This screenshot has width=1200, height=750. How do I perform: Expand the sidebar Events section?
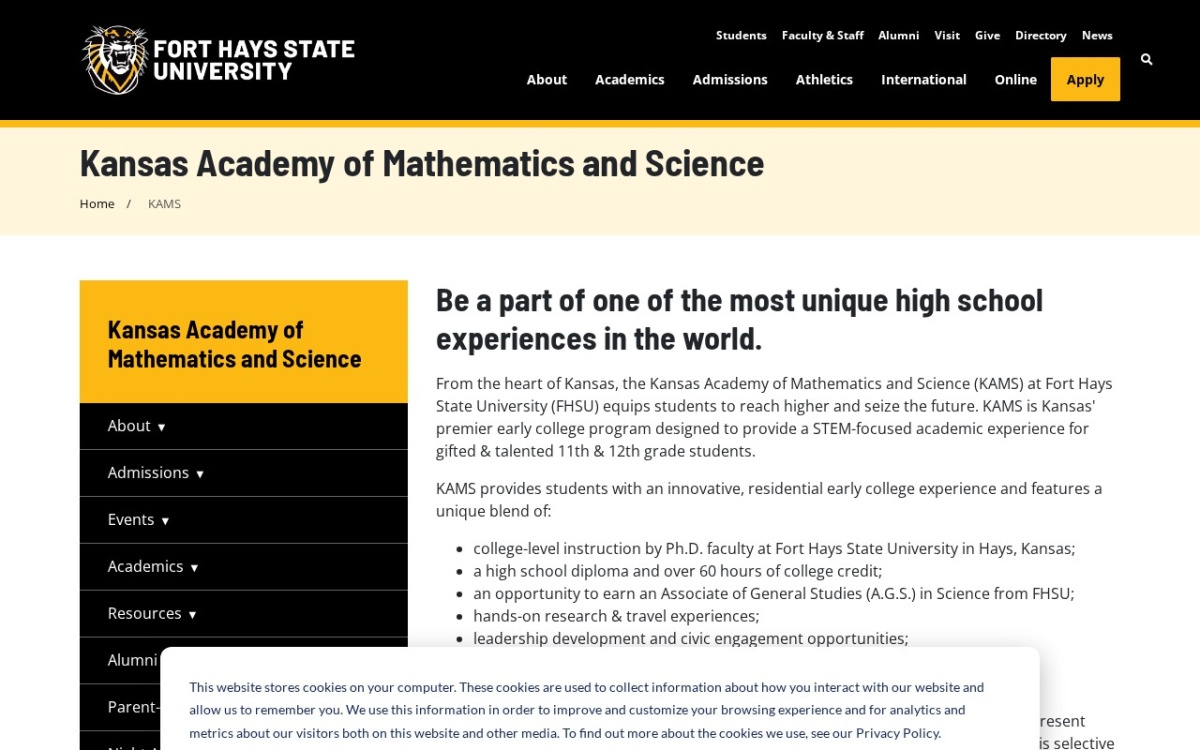pyautogui.click(x=244, y=520)
